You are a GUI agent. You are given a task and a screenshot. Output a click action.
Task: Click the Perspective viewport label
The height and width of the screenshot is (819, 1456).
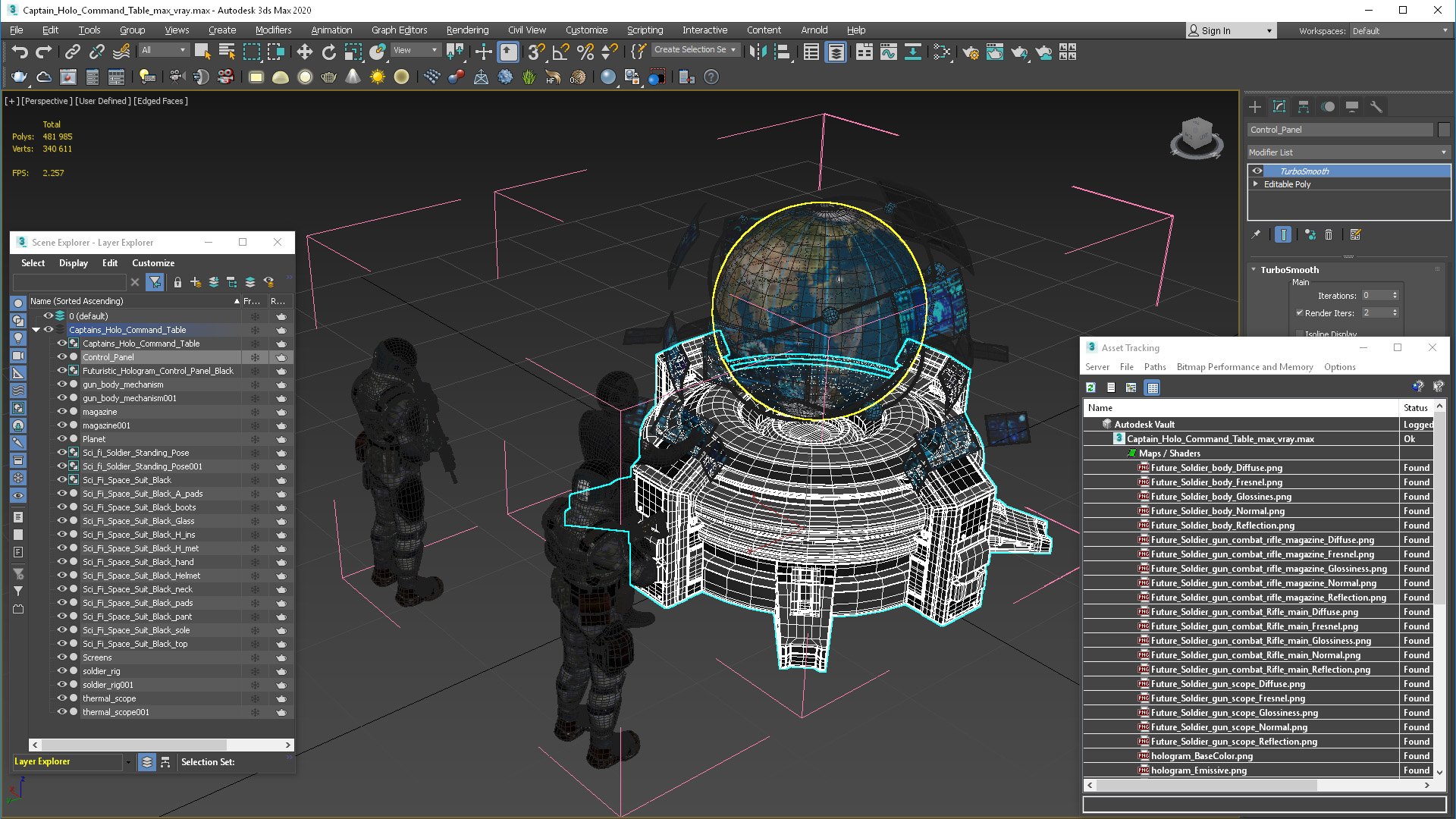(47, 101)
